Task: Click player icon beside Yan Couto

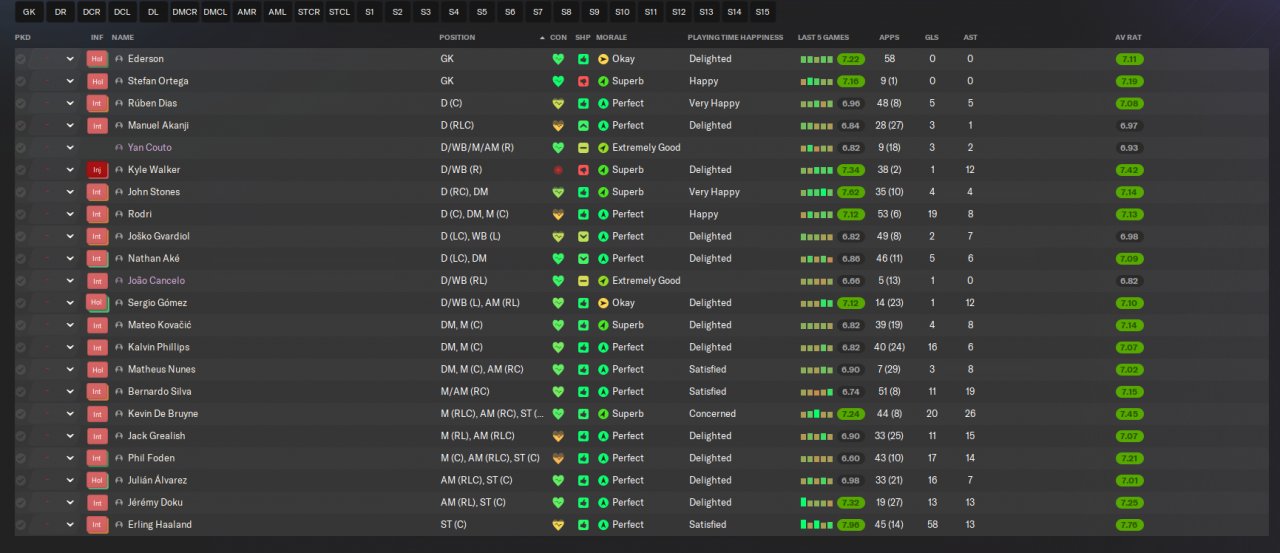Action: 119,148
